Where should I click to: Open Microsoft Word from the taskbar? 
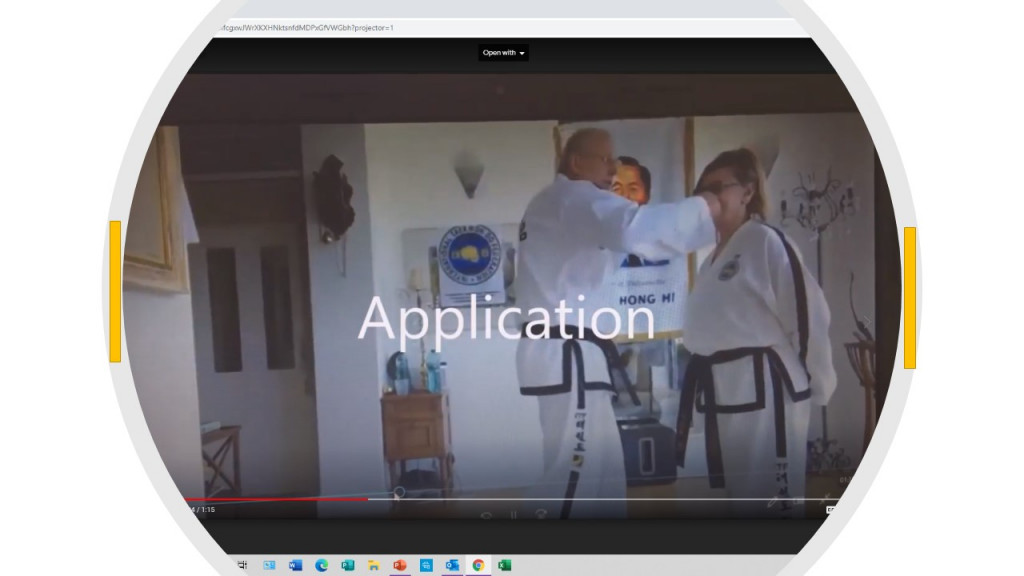click(295, 565)
